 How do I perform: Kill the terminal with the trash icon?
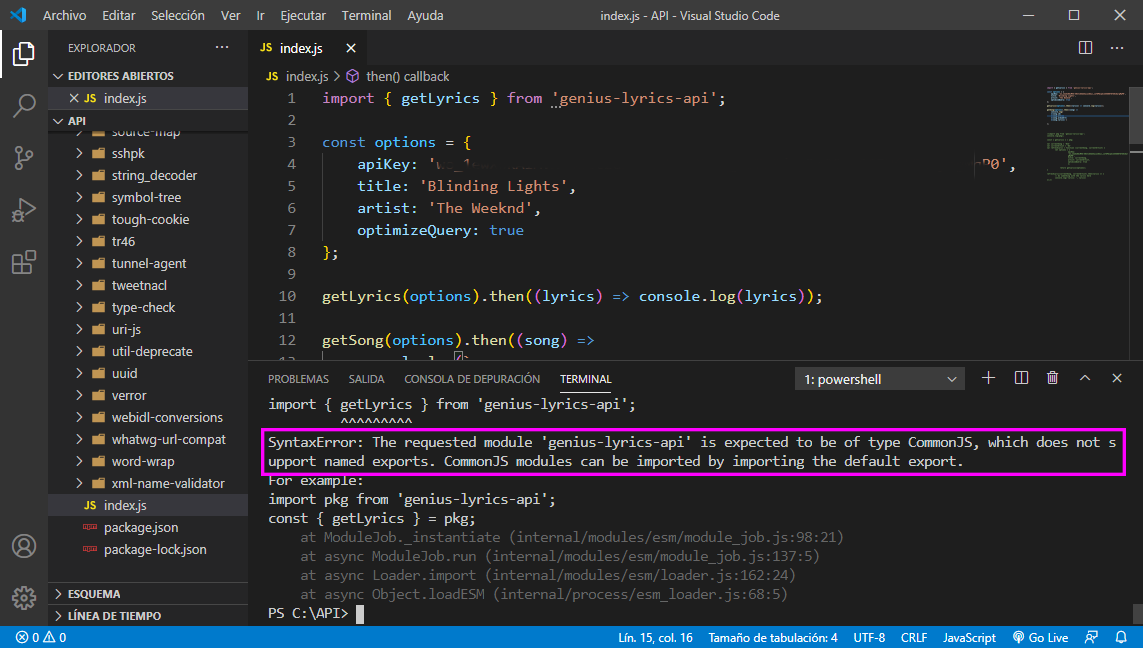pos(1052,378)
